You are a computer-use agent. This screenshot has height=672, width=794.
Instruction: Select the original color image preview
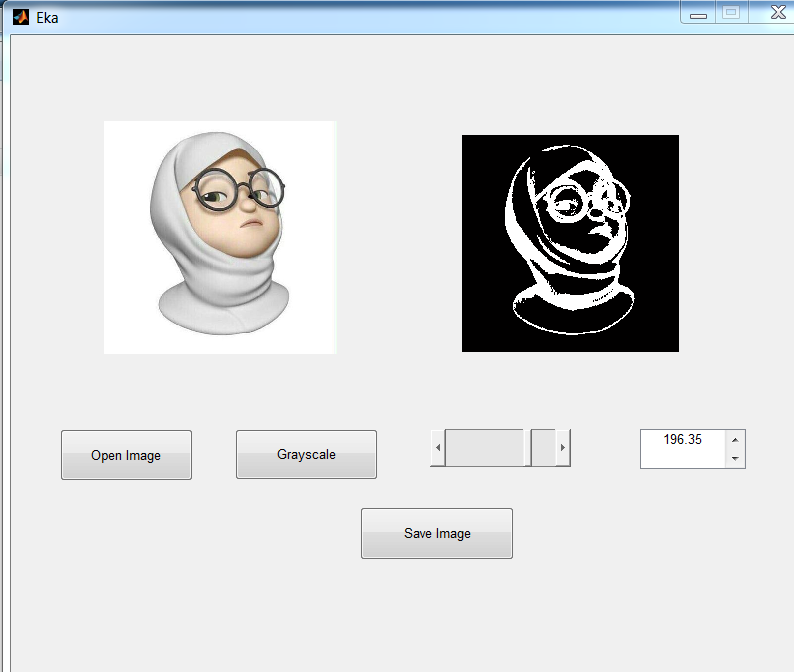220,237
